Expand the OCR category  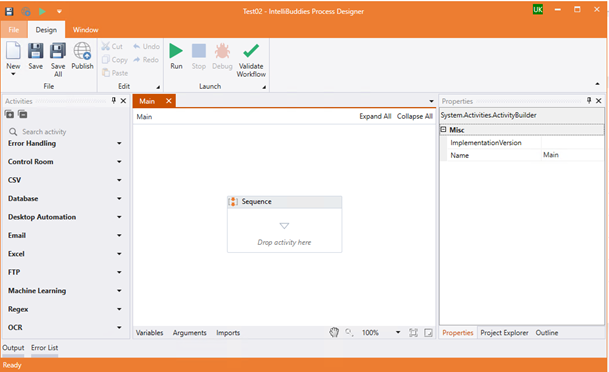click(x=120, y=327)
